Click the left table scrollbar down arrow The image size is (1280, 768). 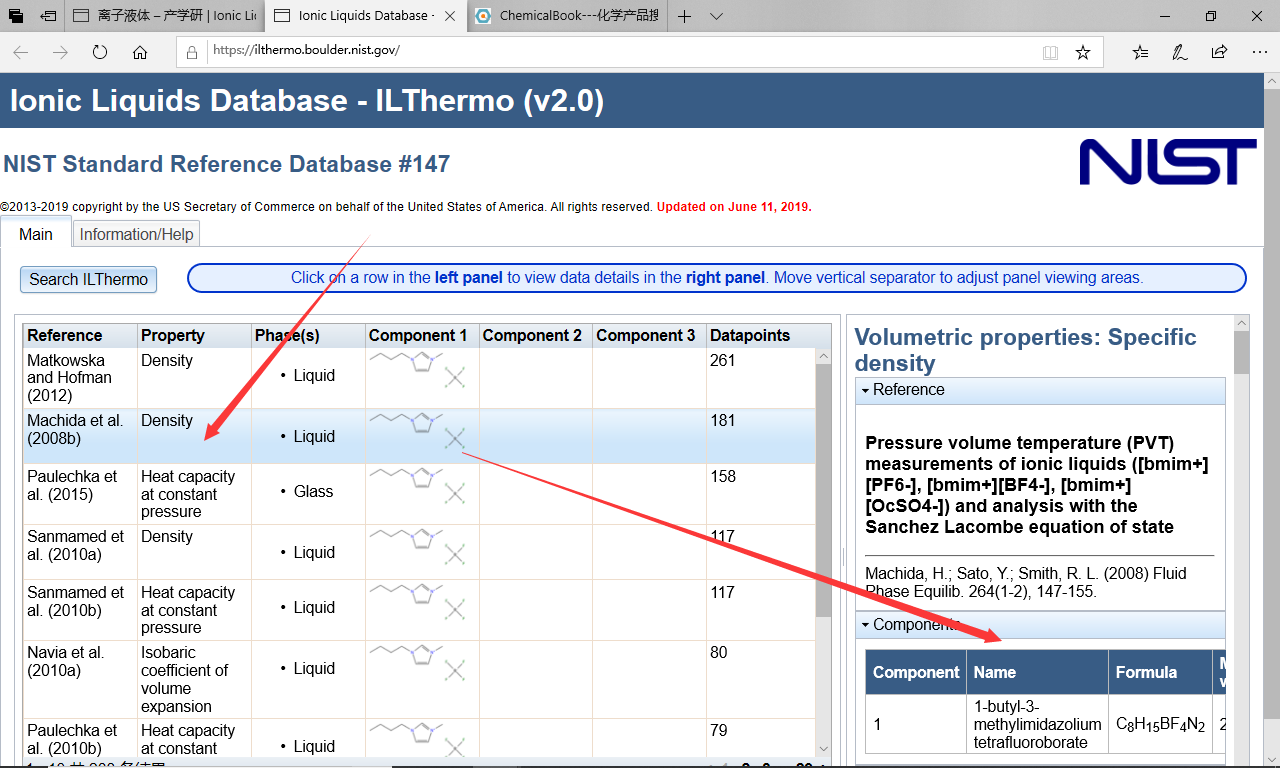pos(823,748)
